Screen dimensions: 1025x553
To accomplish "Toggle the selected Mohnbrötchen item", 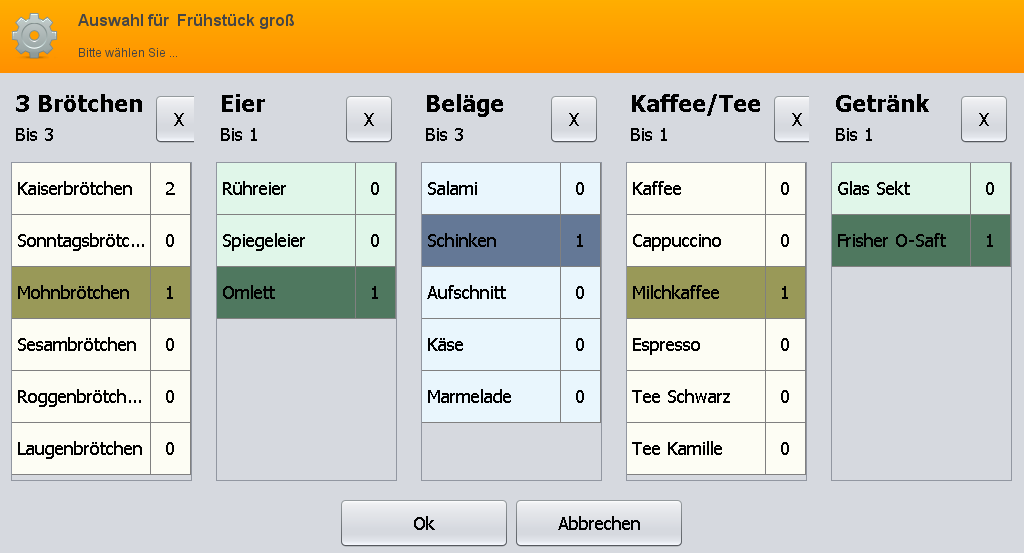I will [101, 293].
